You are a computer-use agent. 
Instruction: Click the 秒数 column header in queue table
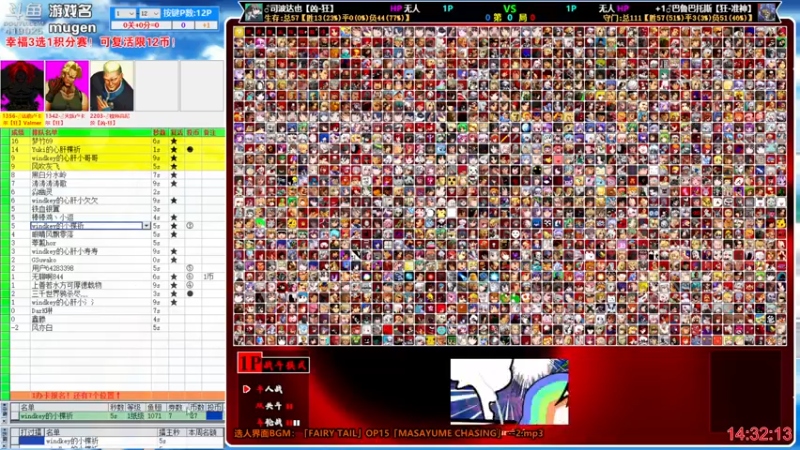tap(160, 132)
